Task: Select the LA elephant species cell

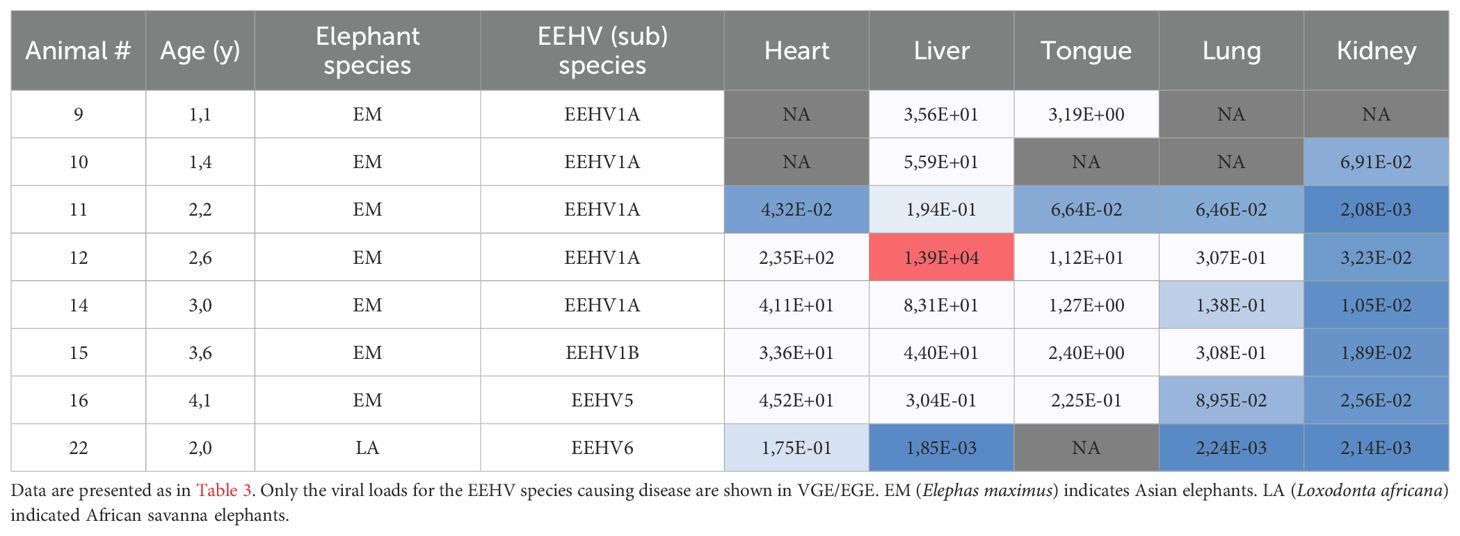Action: pos(367,447)
